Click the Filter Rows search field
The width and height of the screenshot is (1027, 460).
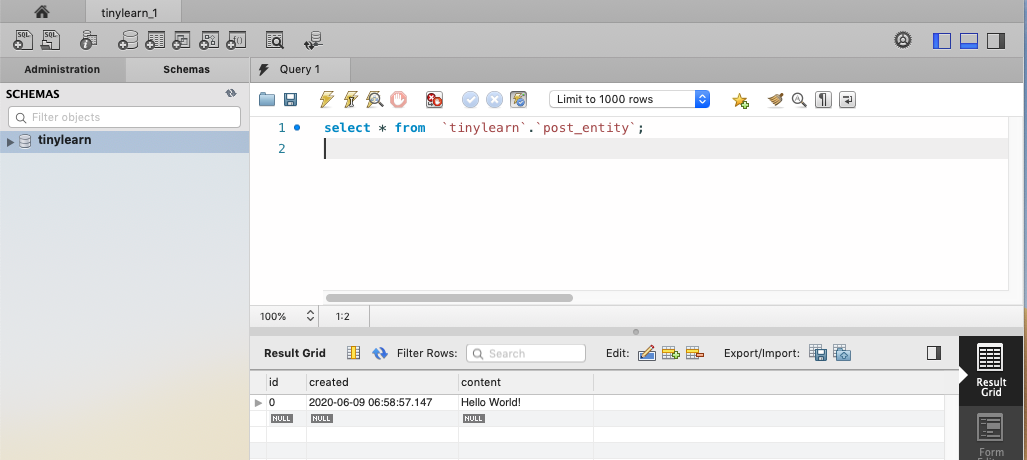[526, 353]
